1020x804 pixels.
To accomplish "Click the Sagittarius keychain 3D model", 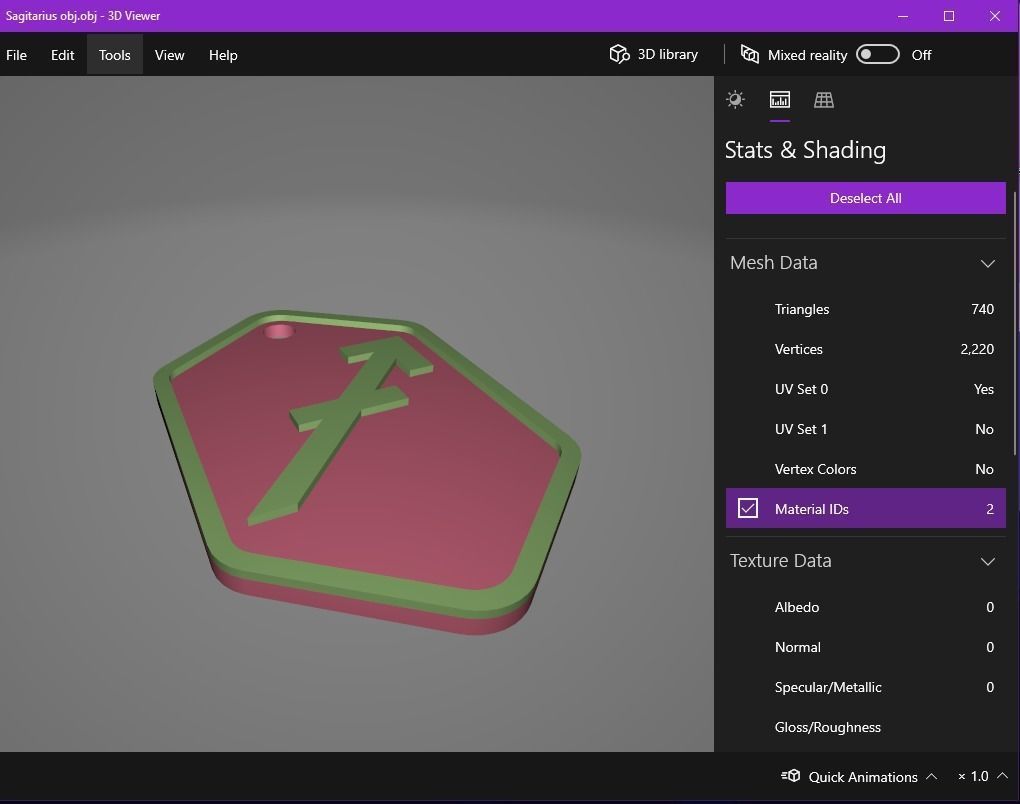I will pos(368,472).
